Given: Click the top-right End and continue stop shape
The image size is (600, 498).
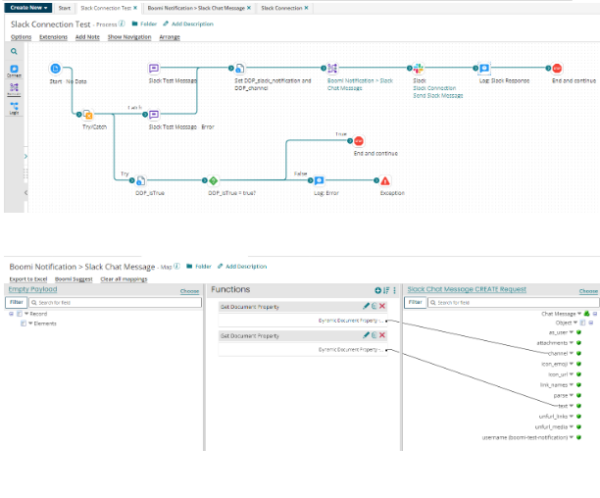Looking at the screenshot, I should pos(557,68).
